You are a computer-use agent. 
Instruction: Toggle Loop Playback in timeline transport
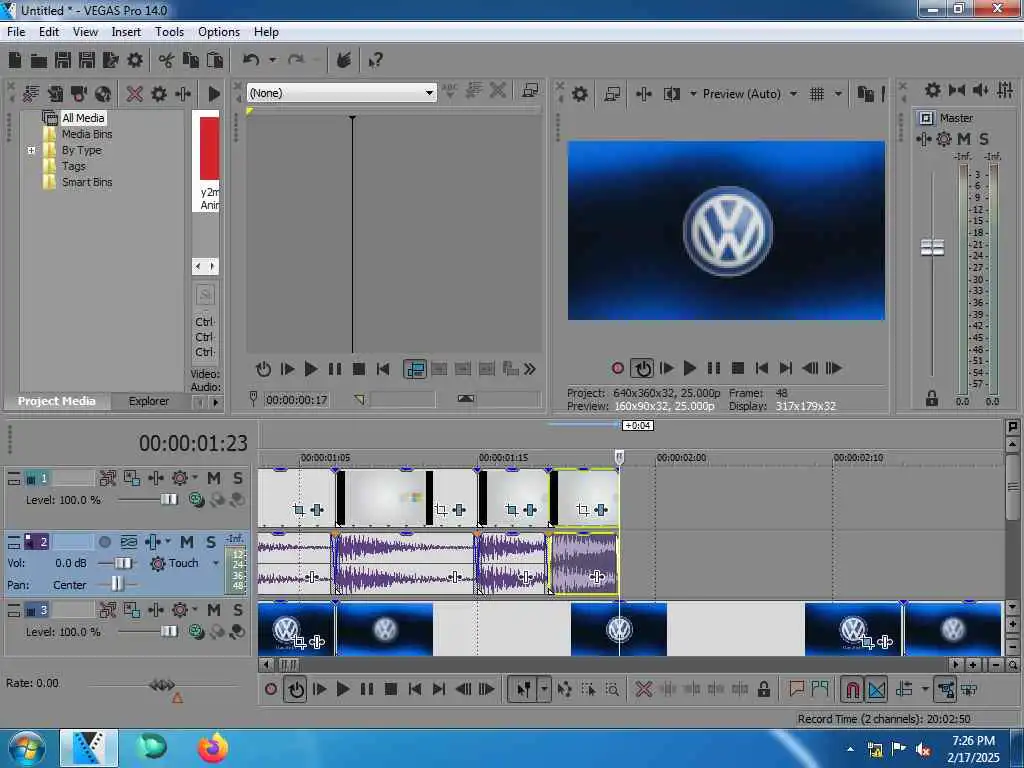(296, 689)
